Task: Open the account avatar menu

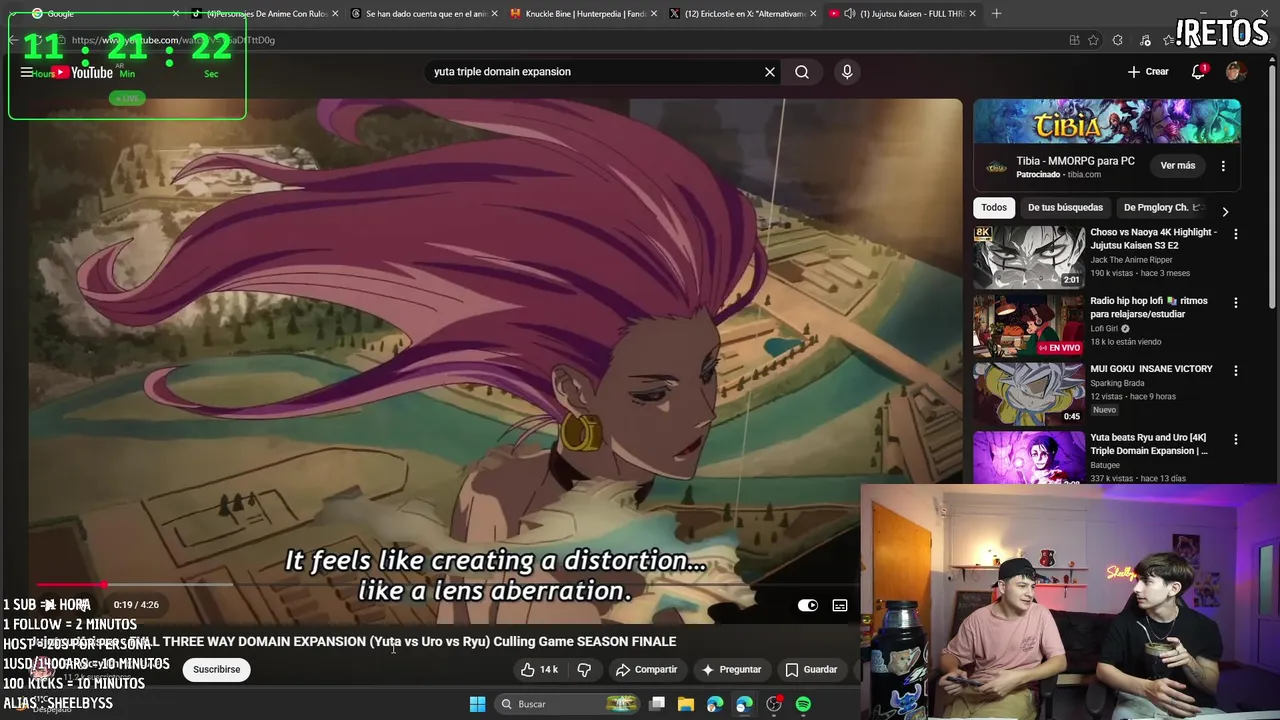Action: coord(1236,72)
